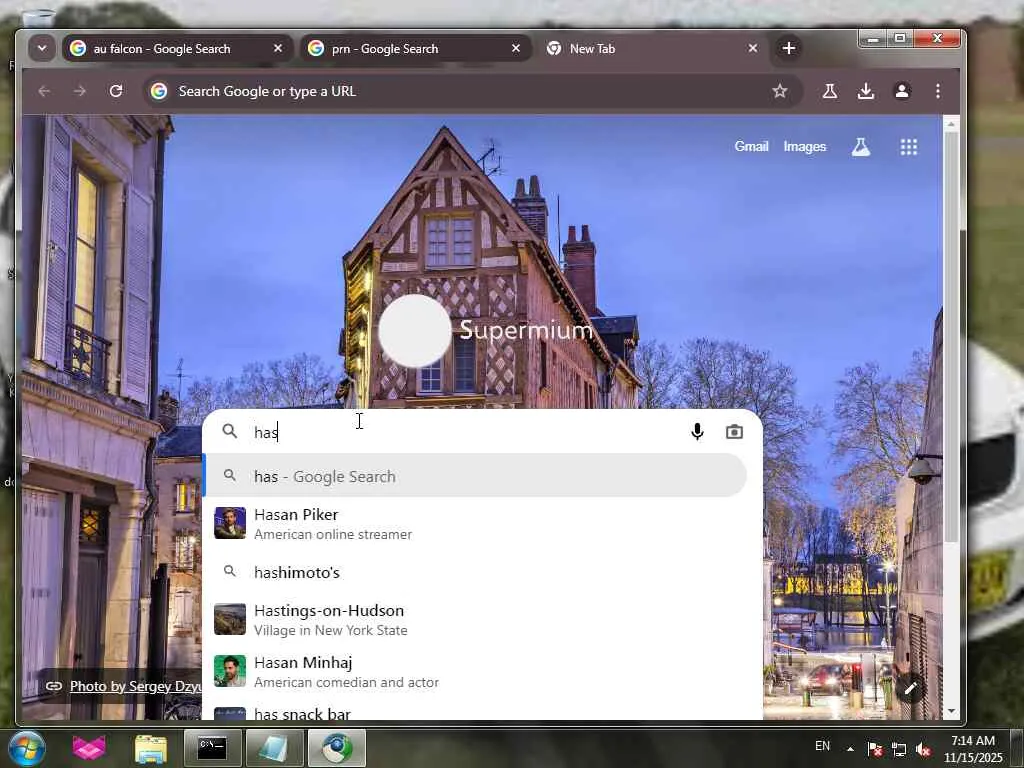
Task: Show hidden tray icons arrow
Action: pyautogui.click(x=850, y=749)
